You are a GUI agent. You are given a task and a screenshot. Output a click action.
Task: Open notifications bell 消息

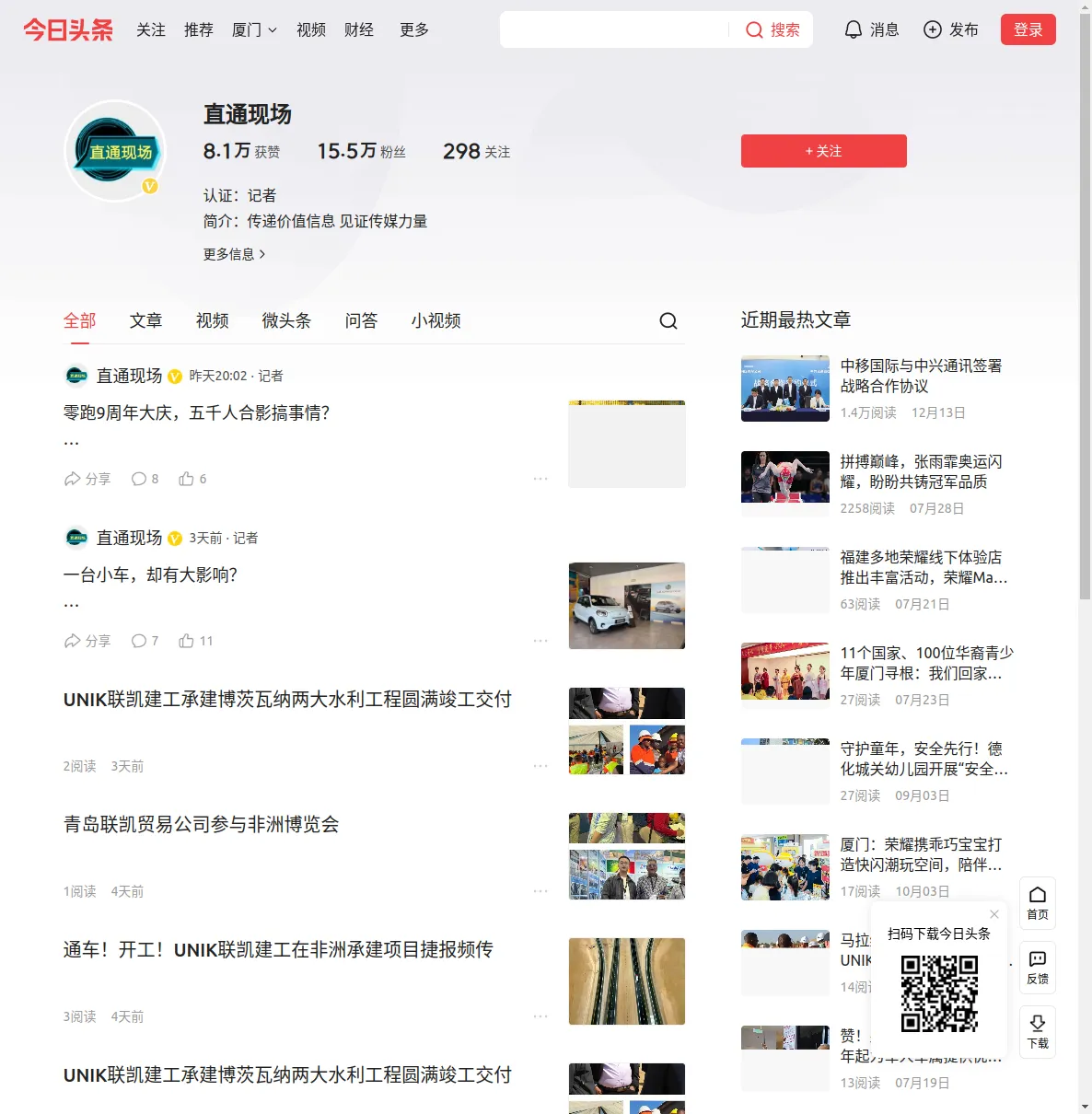[871, 29]
